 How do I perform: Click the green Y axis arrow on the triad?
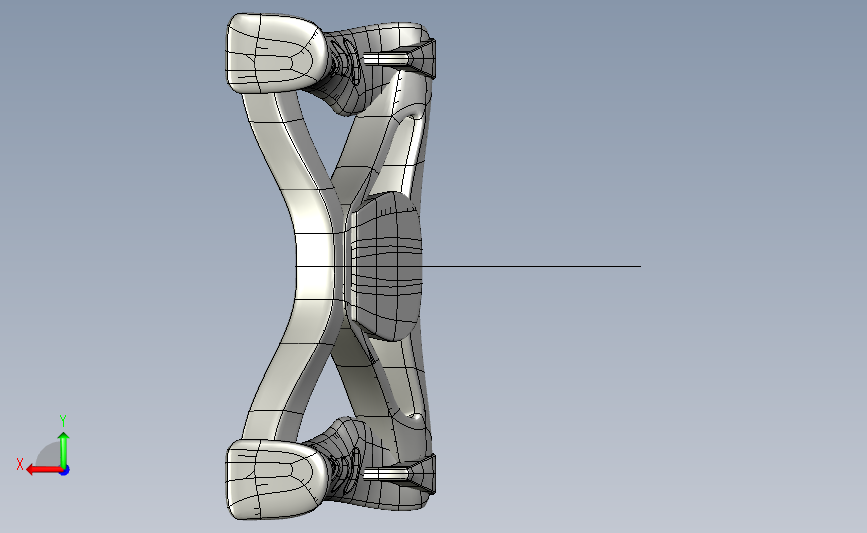tap(64, 450)
